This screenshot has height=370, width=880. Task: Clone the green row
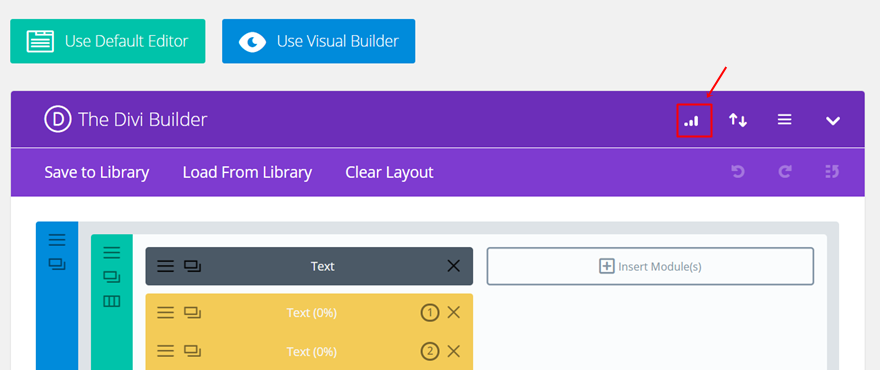click(112, 277)
